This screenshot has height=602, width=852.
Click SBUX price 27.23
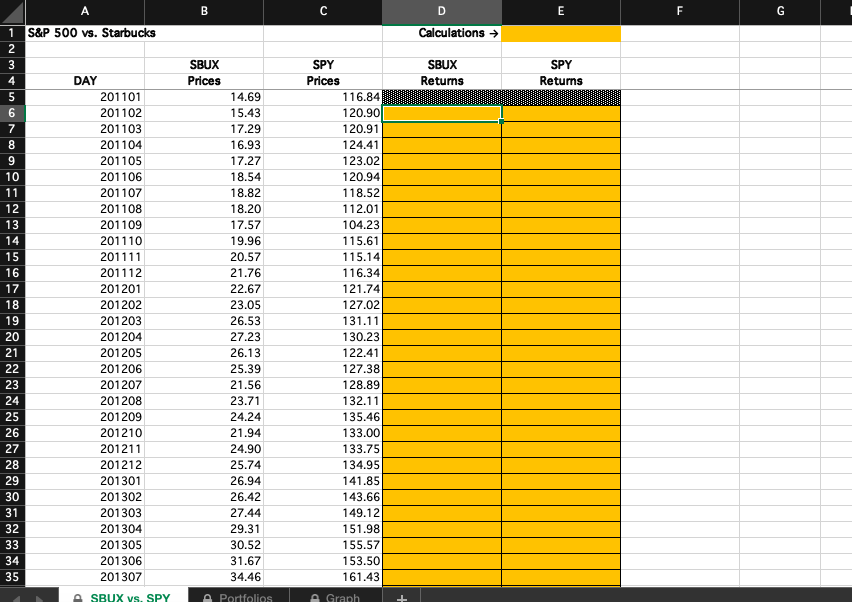204,337
